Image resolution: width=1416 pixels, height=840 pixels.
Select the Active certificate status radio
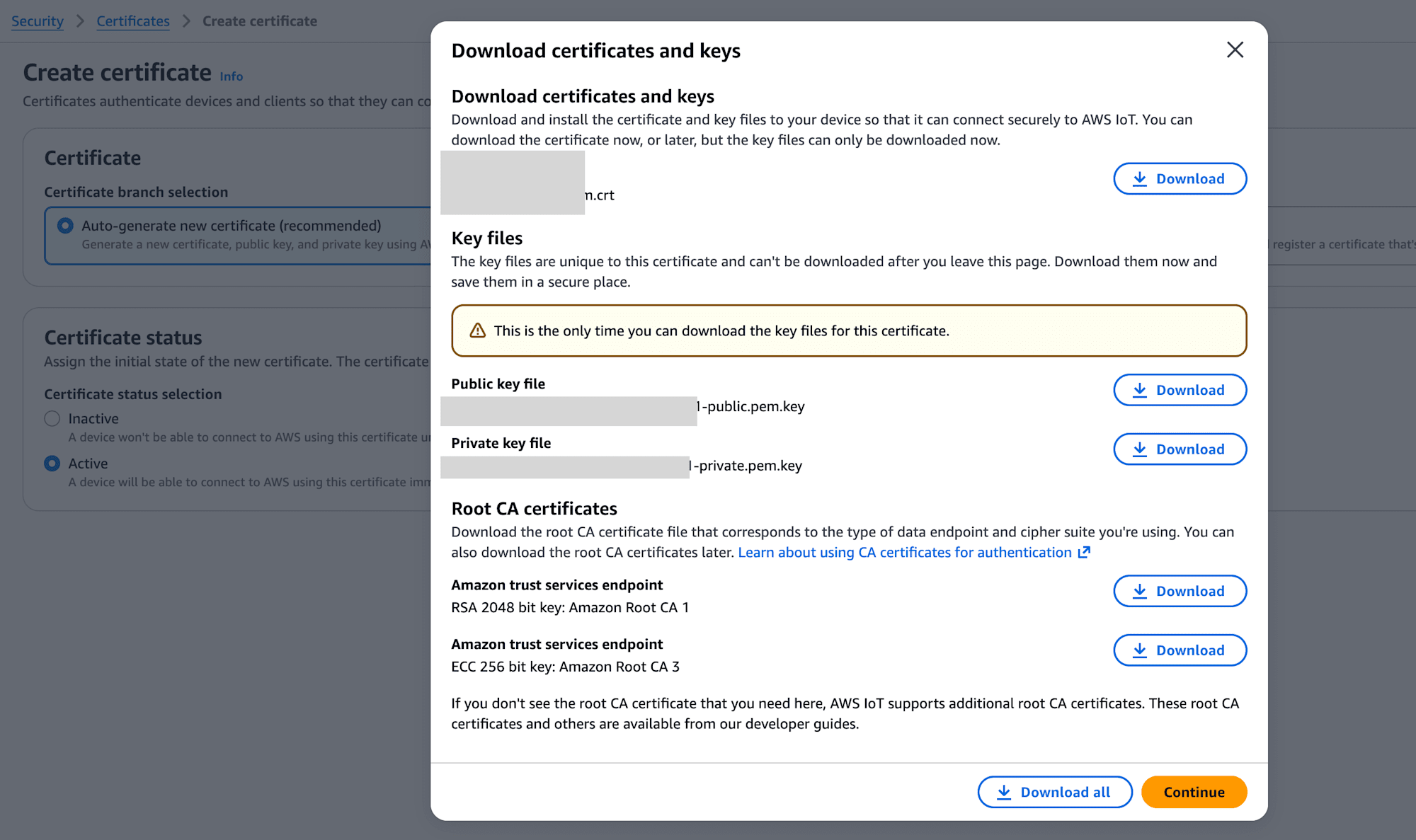pos(52,464)
